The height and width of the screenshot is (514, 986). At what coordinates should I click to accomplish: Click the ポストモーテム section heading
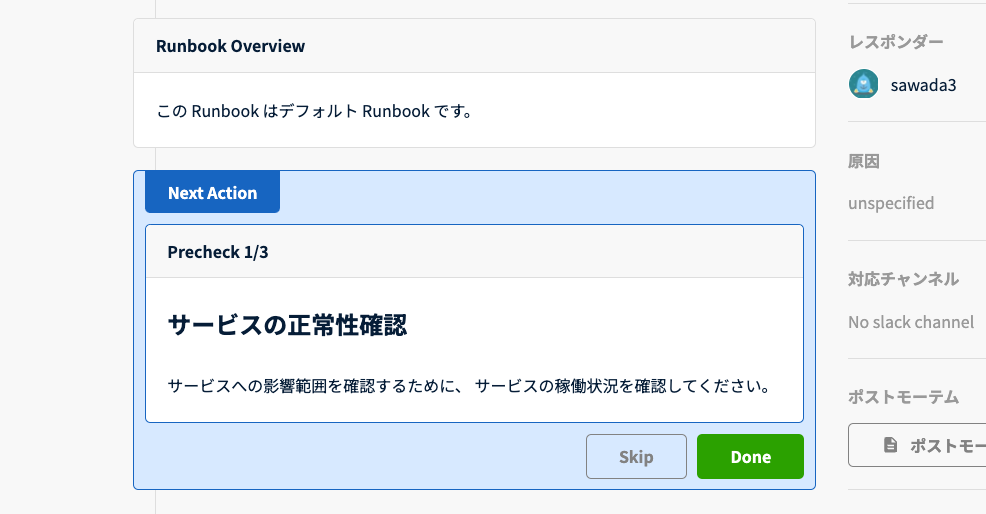[x=903, y=397]
